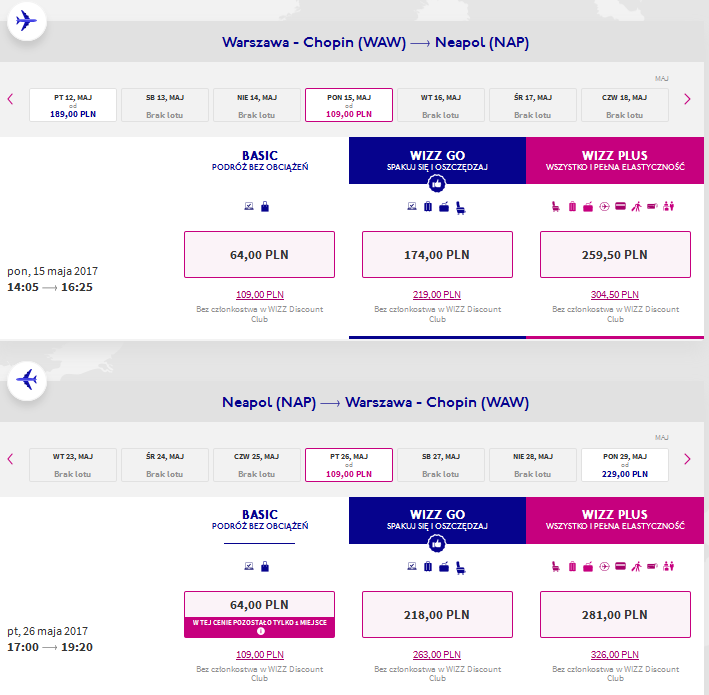Show earlier outbound dates with the left arrow
Screen dimensions: 709x695
pyautogui.click(x=10, y=99)
